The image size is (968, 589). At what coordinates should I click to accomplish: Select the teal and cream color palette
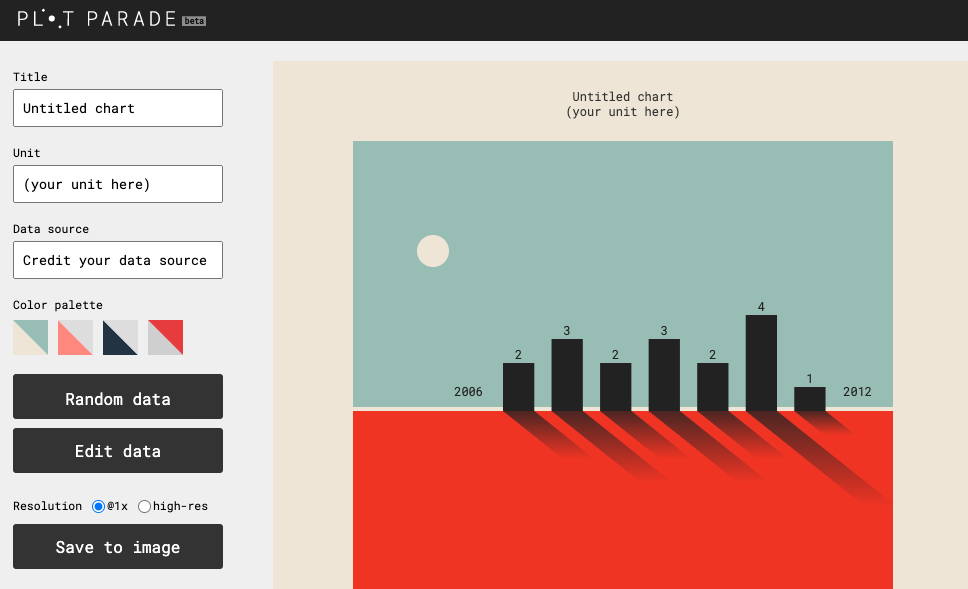(30, 337)
